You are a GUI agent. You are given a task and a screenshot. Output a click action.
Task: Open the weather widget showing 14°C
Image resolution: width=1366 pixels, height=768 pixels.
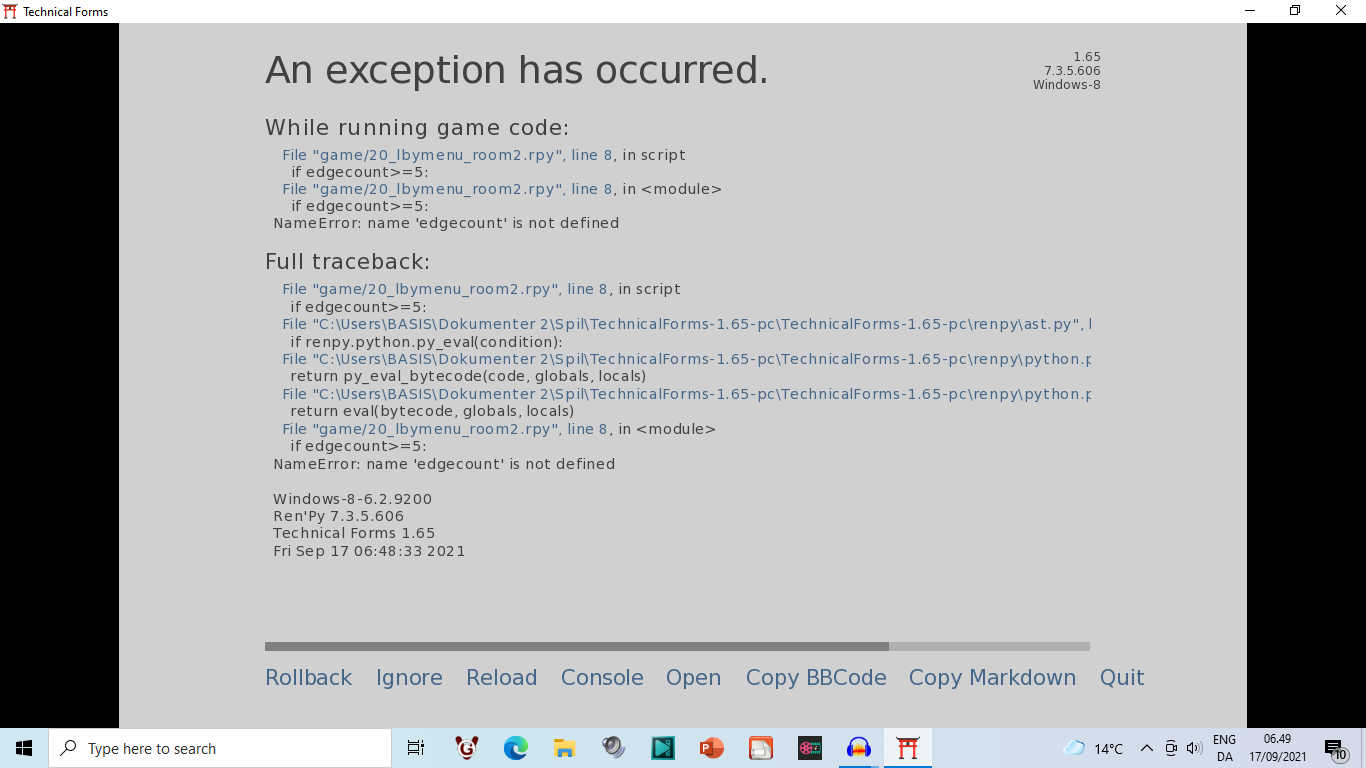[1093, 748]
